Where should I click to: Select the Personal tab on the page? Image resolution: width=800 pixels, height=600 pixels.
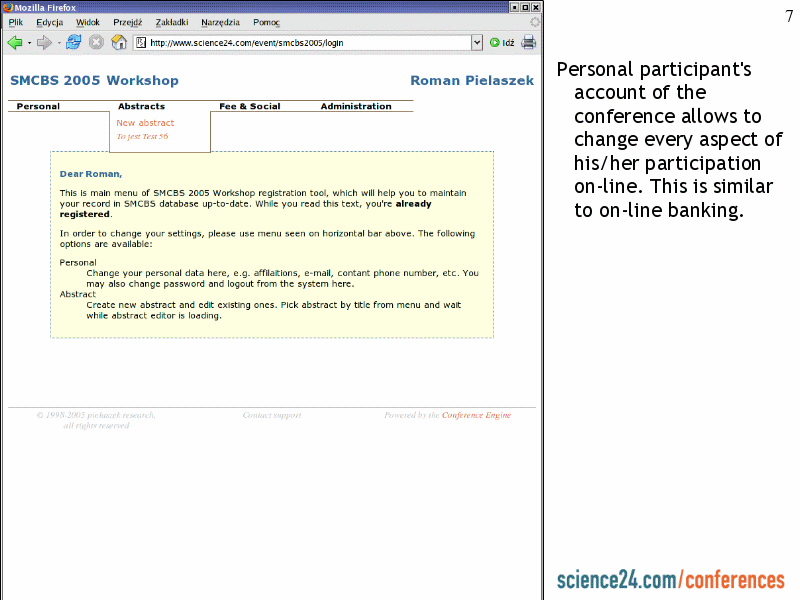38,106
